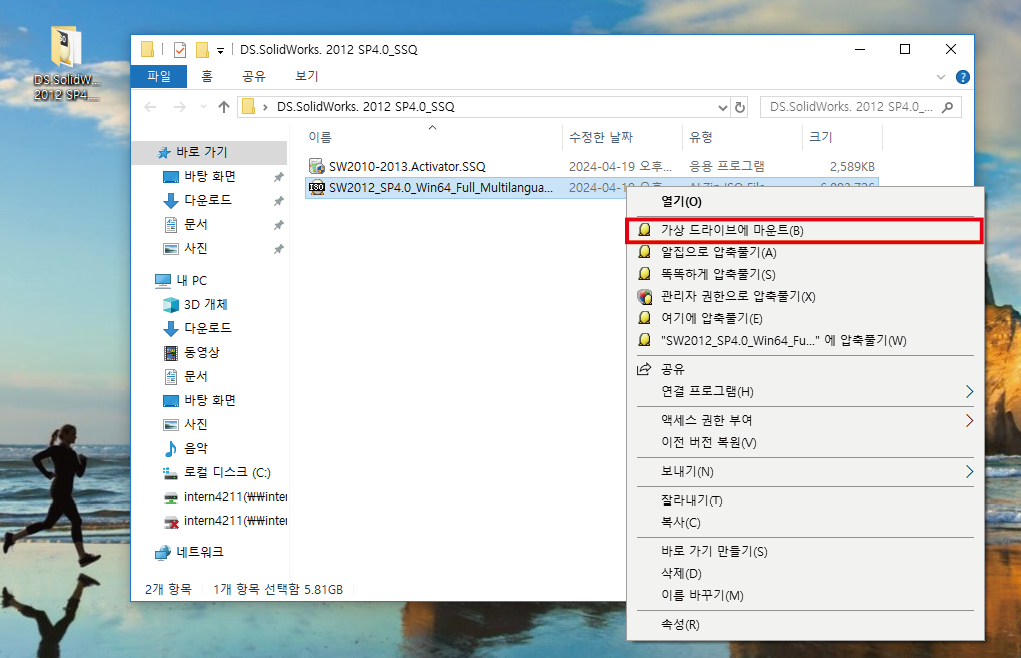Choose 이전 버전 복원(V)
The height and width of the screenshot is (658, 1021).
pos(805,443)
